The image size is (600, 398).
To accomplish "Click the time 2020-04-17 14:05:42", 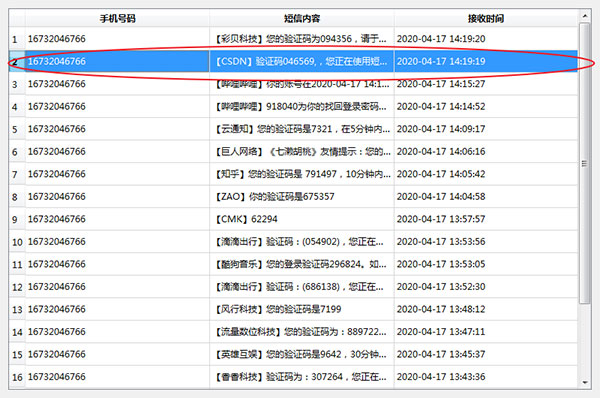I will [441, 174].
